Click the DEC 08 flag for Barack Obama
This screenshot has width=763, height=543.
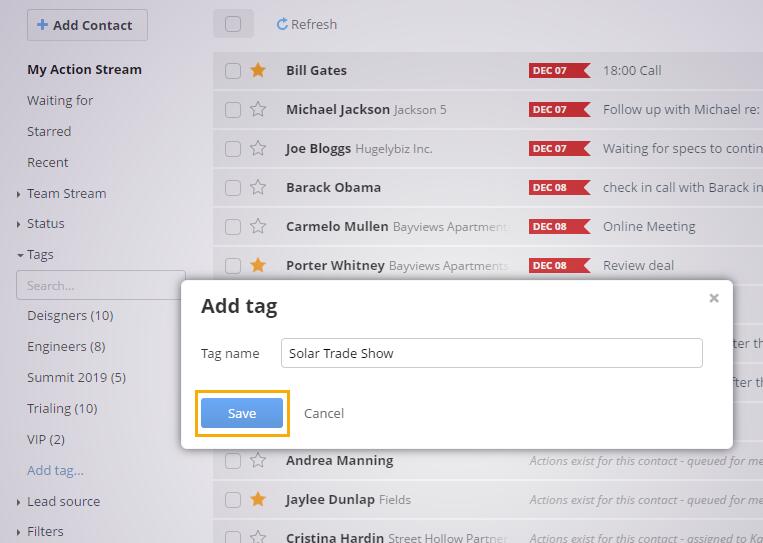560,187
